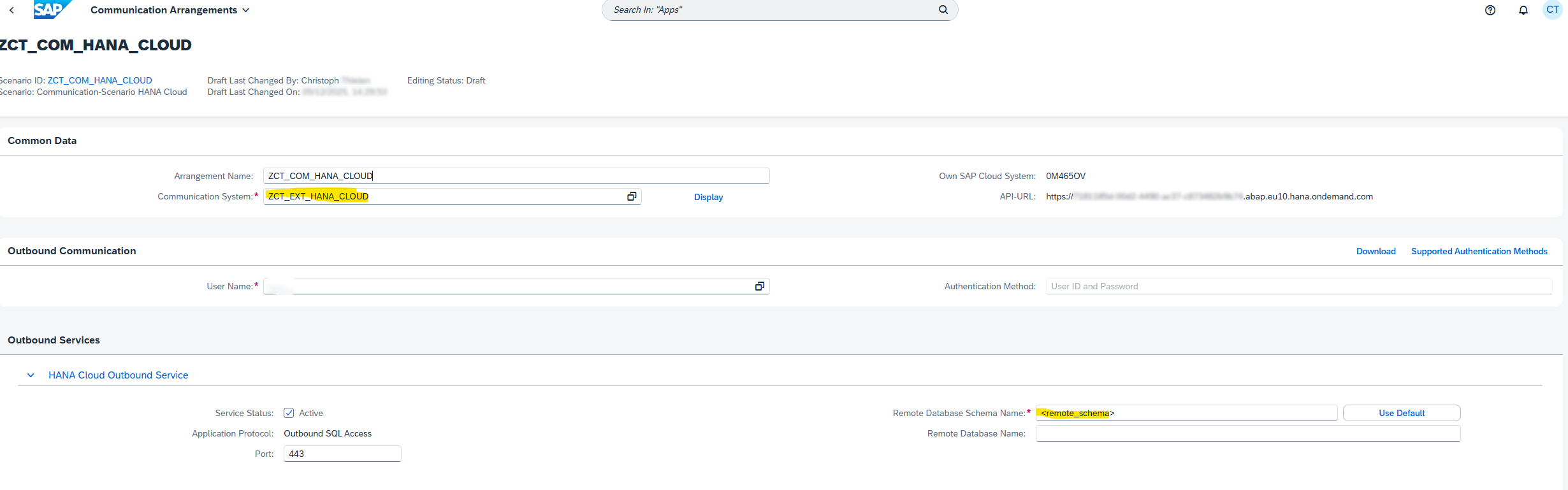
Task: Open value help for User Name
Action: click(x=759, y=286)
